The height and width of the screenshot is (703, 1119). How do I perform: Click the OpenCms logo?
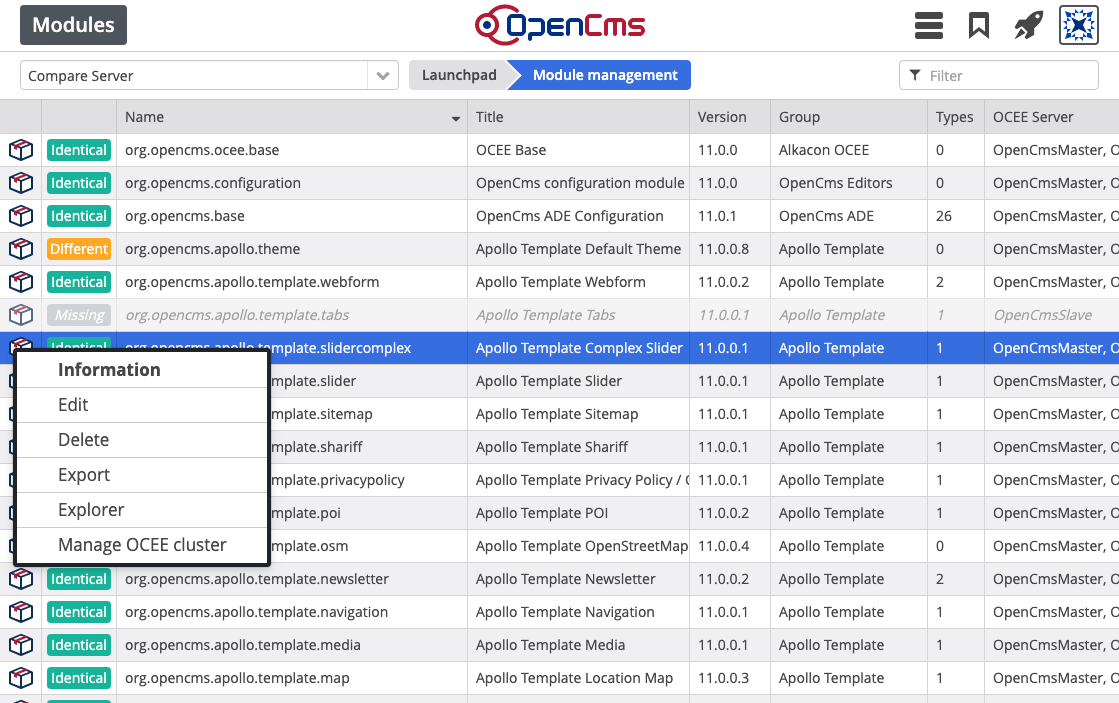tap(560, 26)
